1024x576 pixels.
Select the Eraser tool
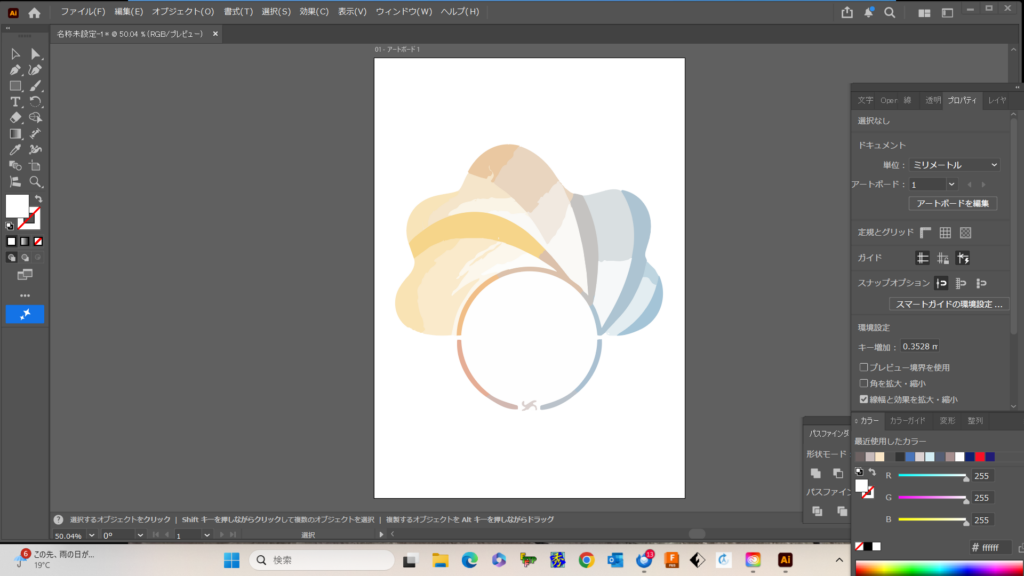pyautogui.click(x=15, y=118)
